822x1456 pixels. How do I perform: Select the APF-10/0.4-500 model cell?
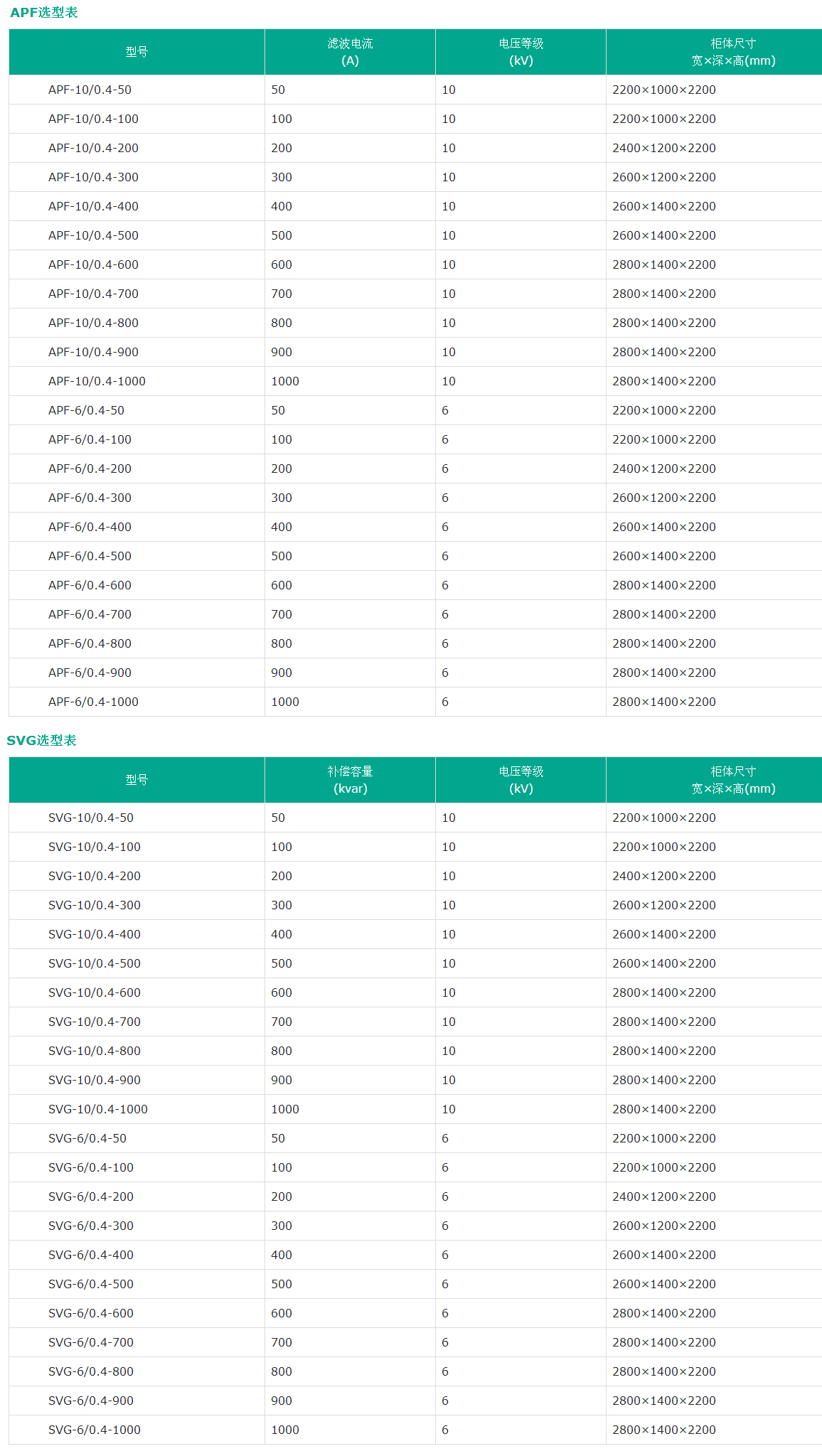(x=93, y=235)
